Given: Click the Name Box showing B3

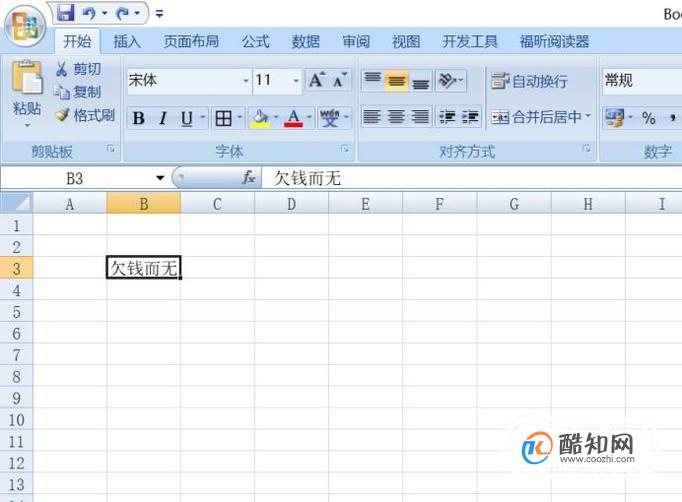Looking at the screenshot, I should 75,178.
